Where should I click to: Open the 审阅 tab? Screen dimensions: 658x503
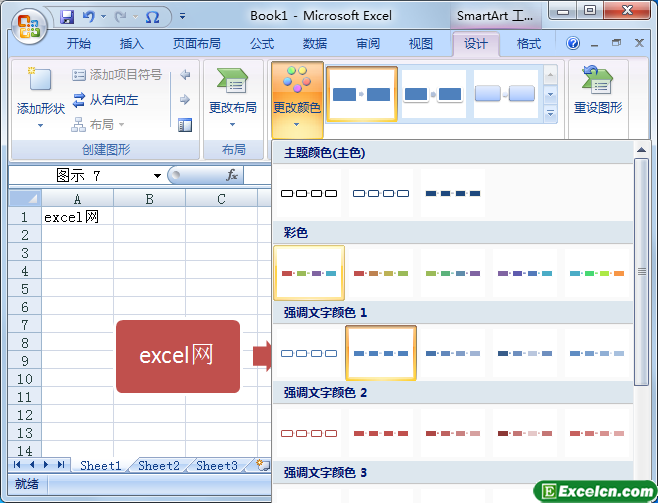click(368, 43)
